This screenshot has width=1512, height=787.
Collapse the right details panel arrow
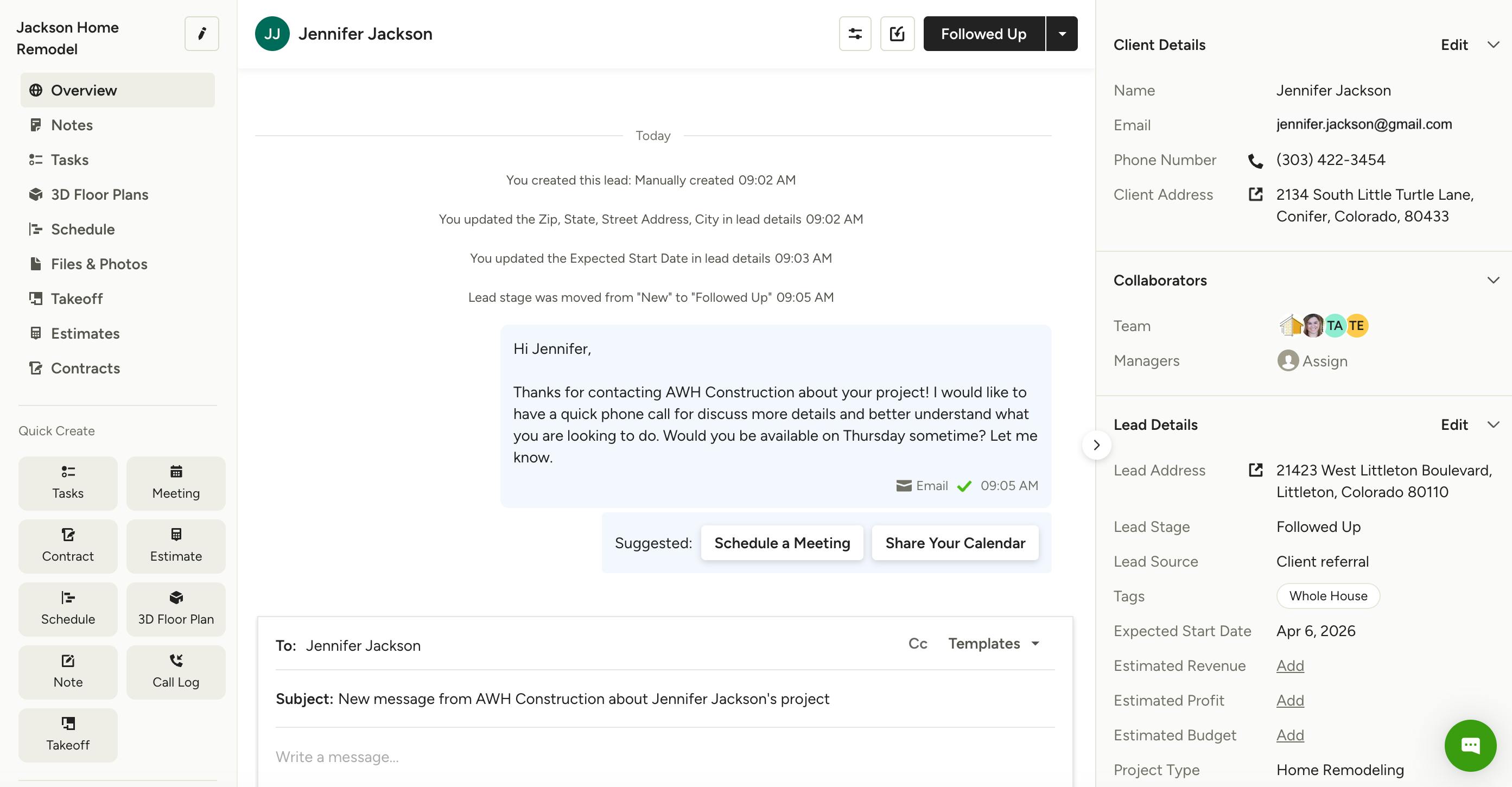(x=1096, y=445)
